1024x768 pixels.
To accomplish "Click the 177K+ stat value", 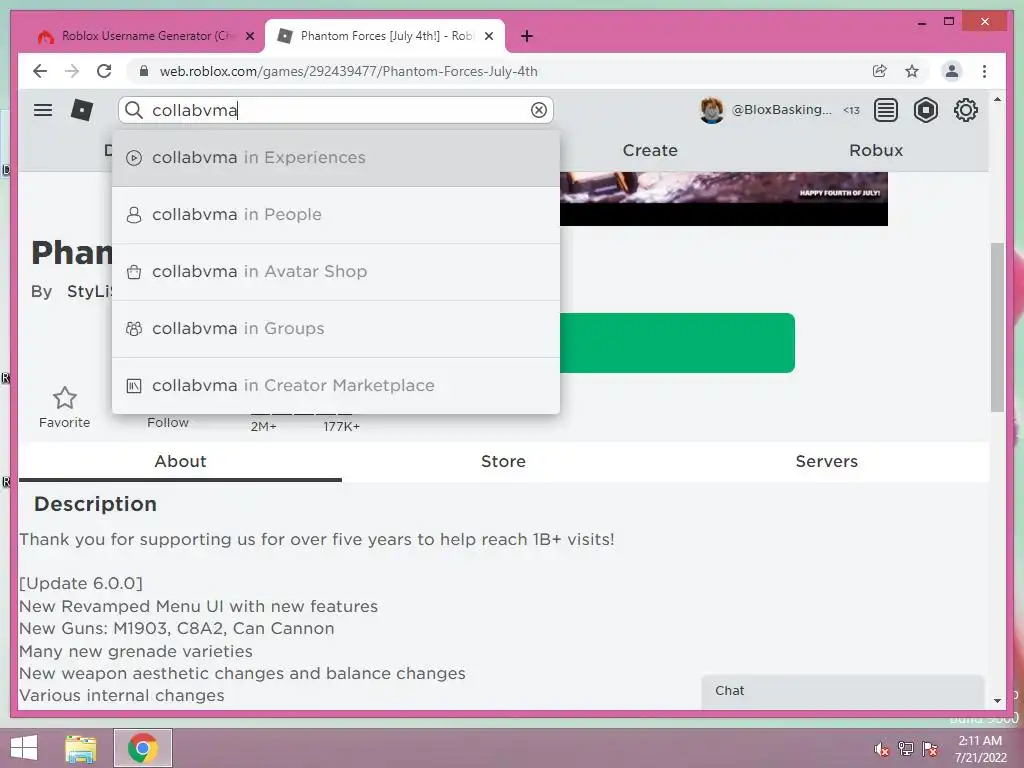I will coord(342,426).
